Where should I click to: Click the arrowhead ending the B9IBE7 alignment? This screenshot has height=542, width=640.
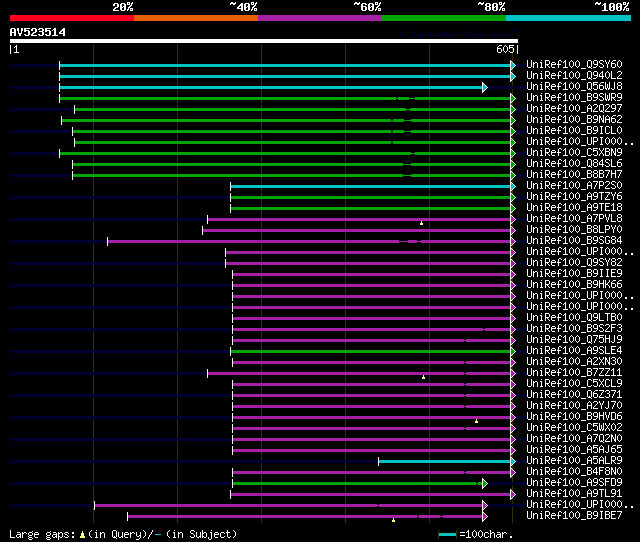485,516
